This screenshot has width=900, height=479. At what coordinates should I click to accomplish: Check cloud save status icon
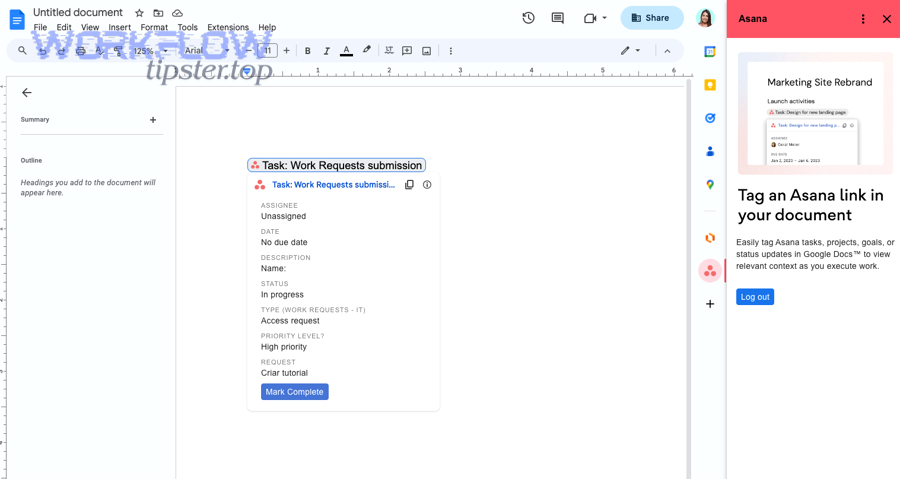tap(177, 13)
